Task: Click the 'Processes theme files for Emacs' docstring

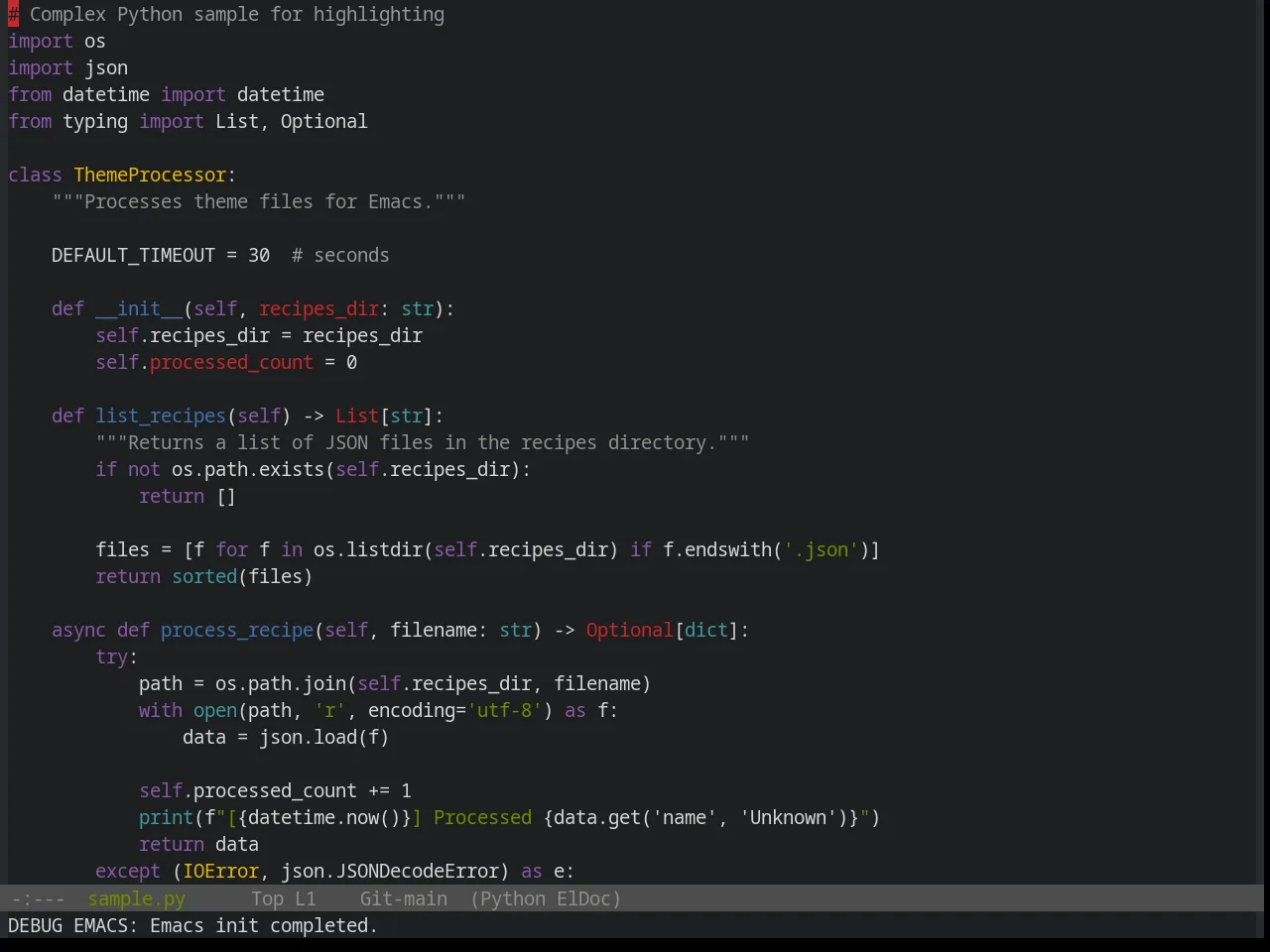Action: [259, 201]
